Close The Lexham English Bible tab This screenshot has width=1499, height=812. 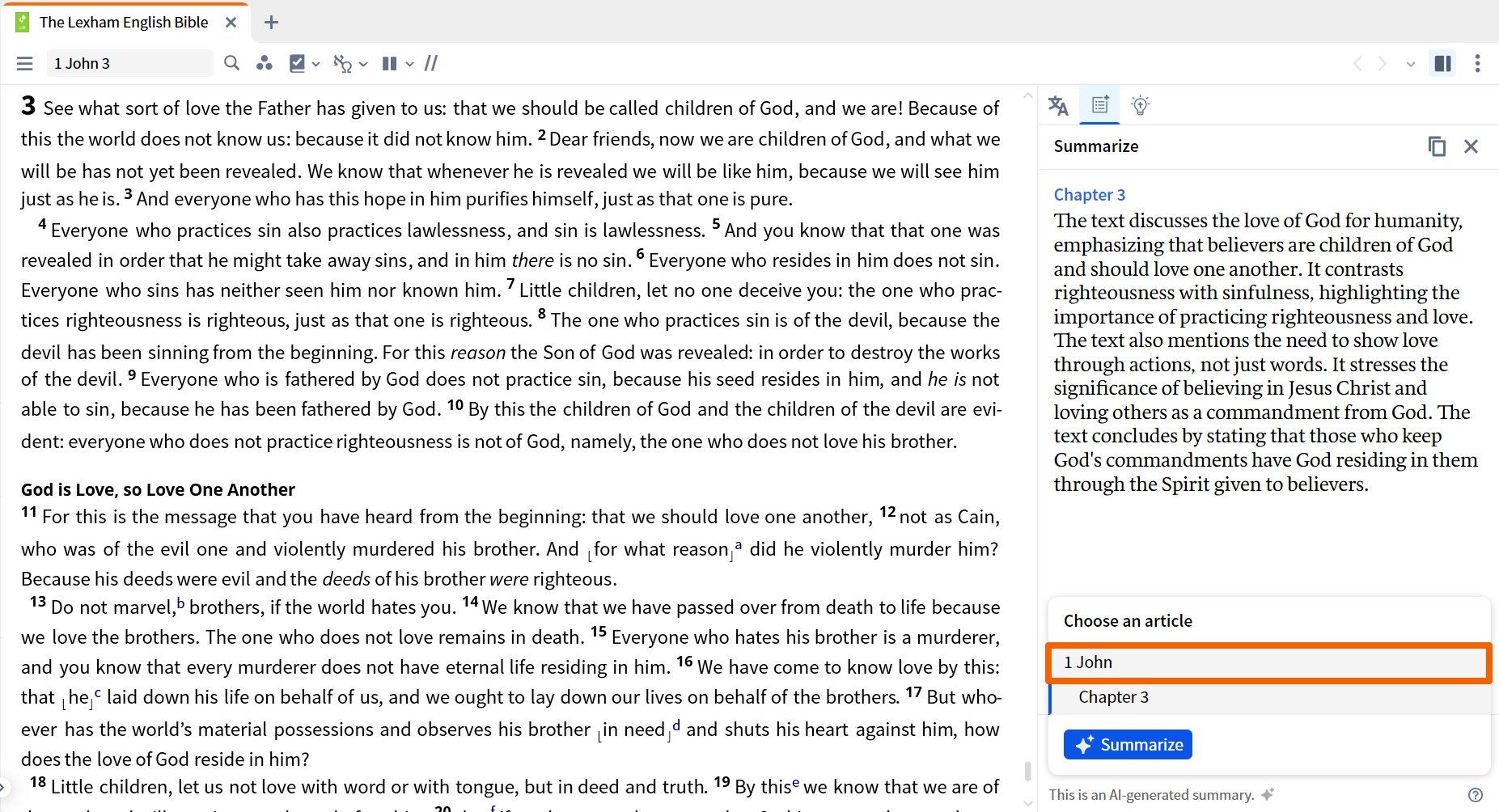pyautogui.click(x=231, y=23)
